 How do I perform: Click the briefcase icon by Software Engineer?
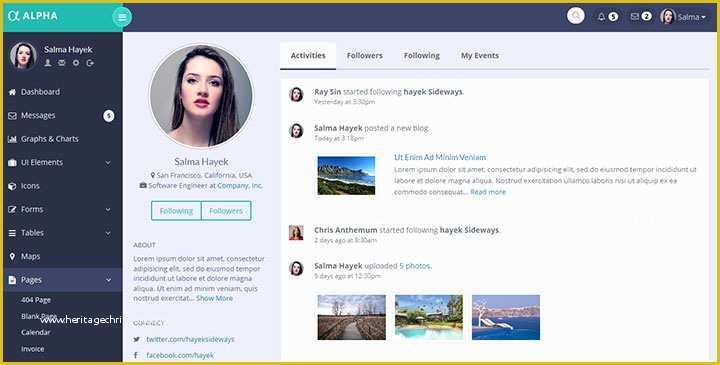click(x=143, y=185)
